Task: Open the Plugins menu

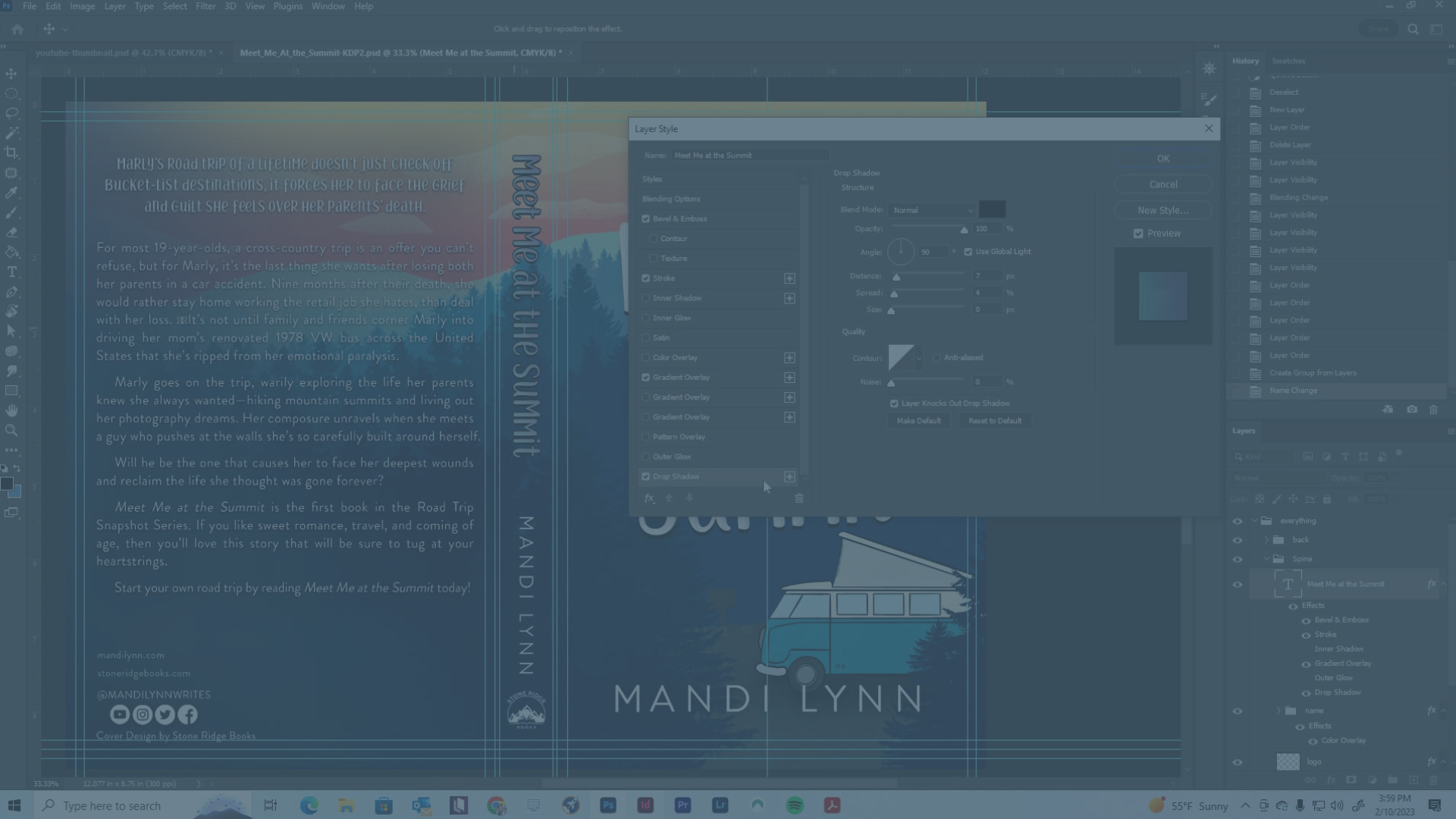Action: (287, 6)
